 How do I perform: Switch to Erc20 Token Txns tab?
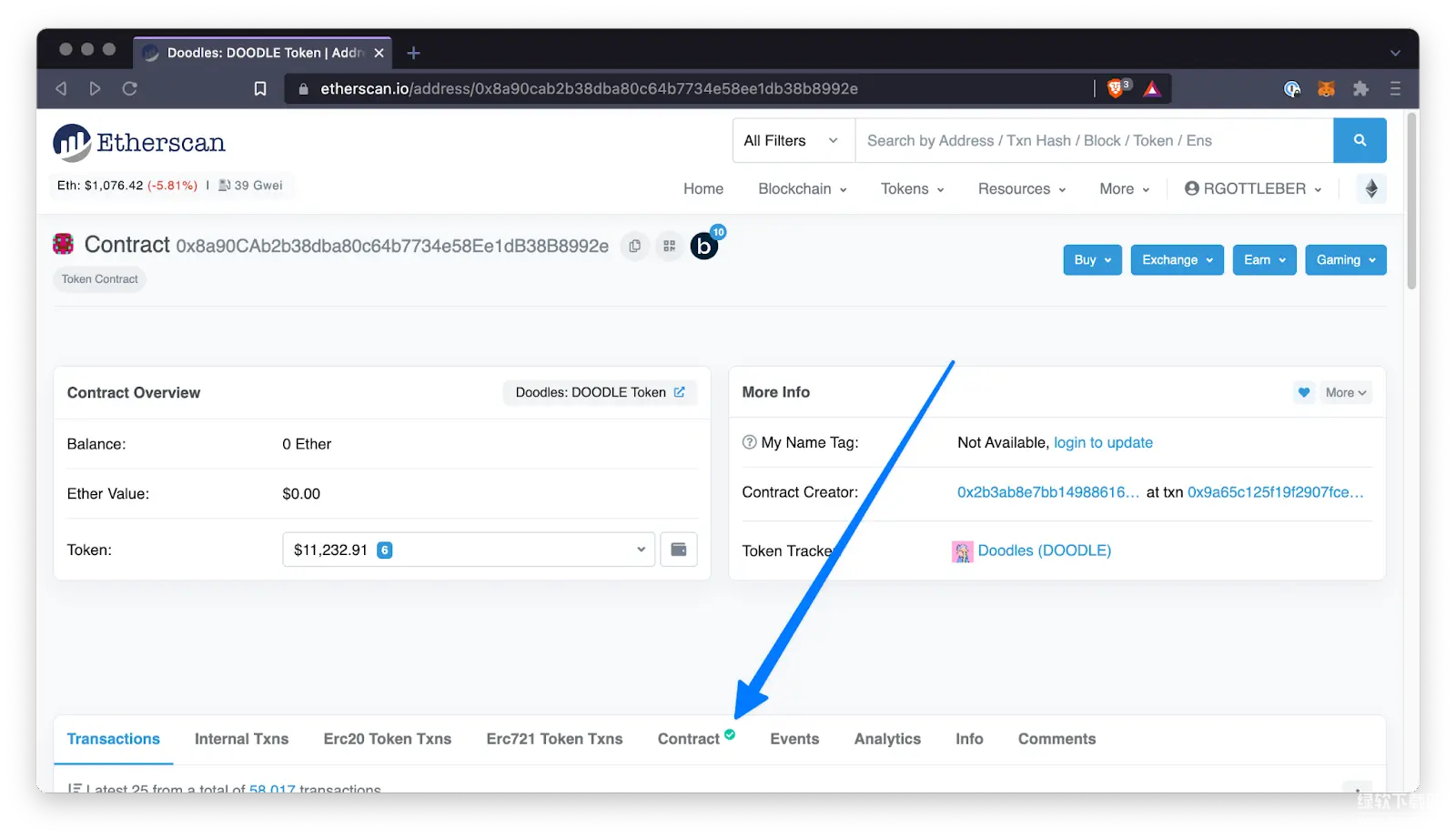388,739
